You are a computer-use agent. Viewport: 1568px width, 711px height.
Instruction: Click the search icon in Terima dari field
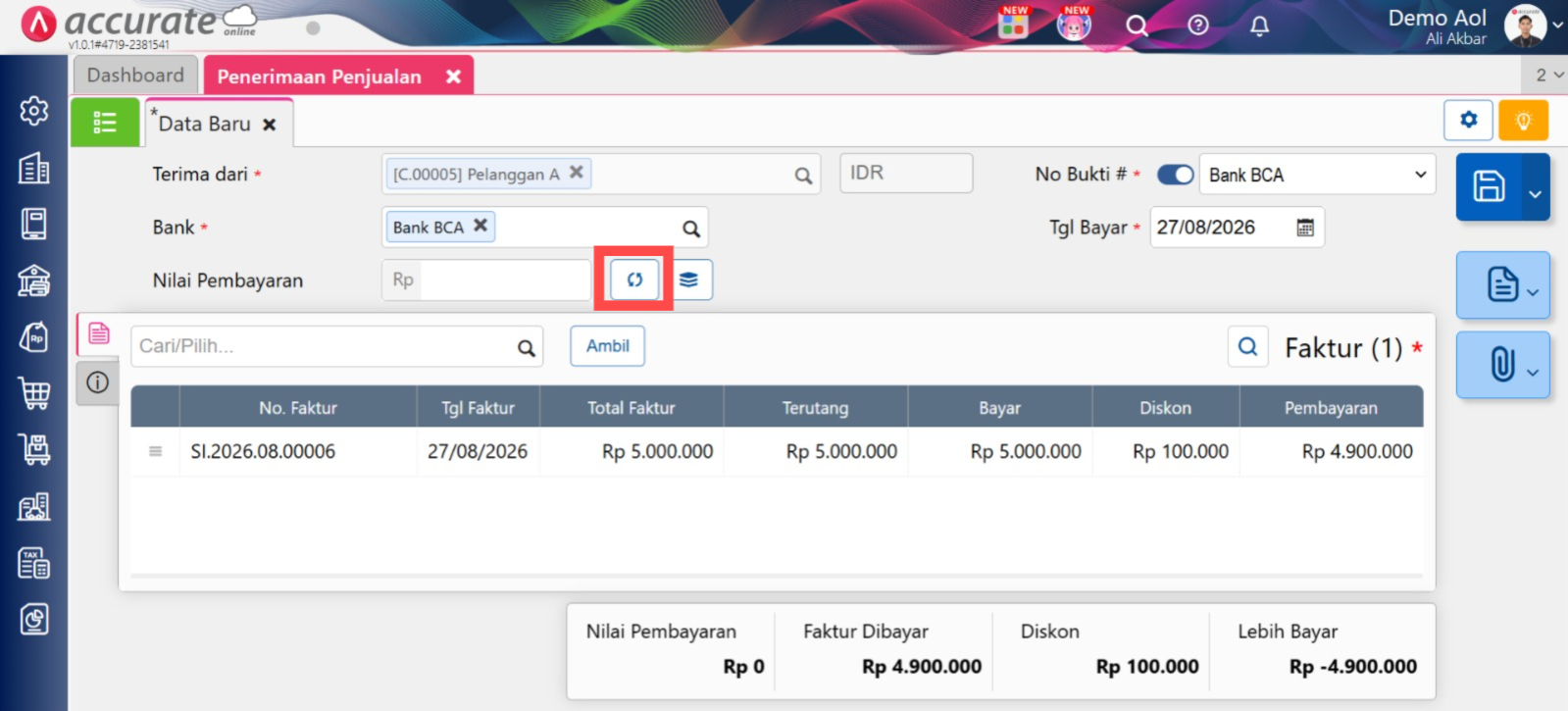803,176
